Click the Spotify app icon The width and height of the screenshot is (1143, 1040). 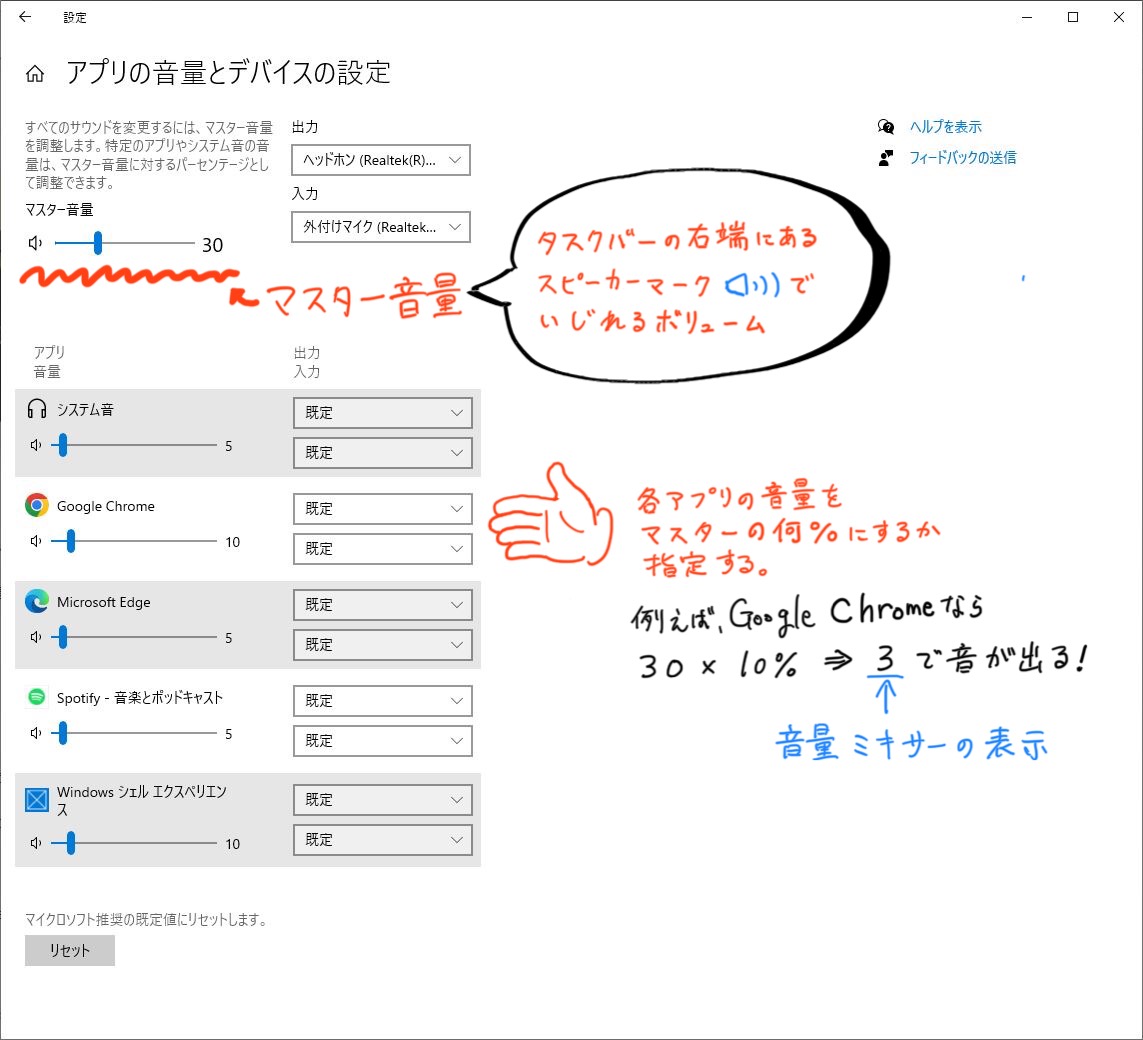pyautogui.click(x=38, y=698)
